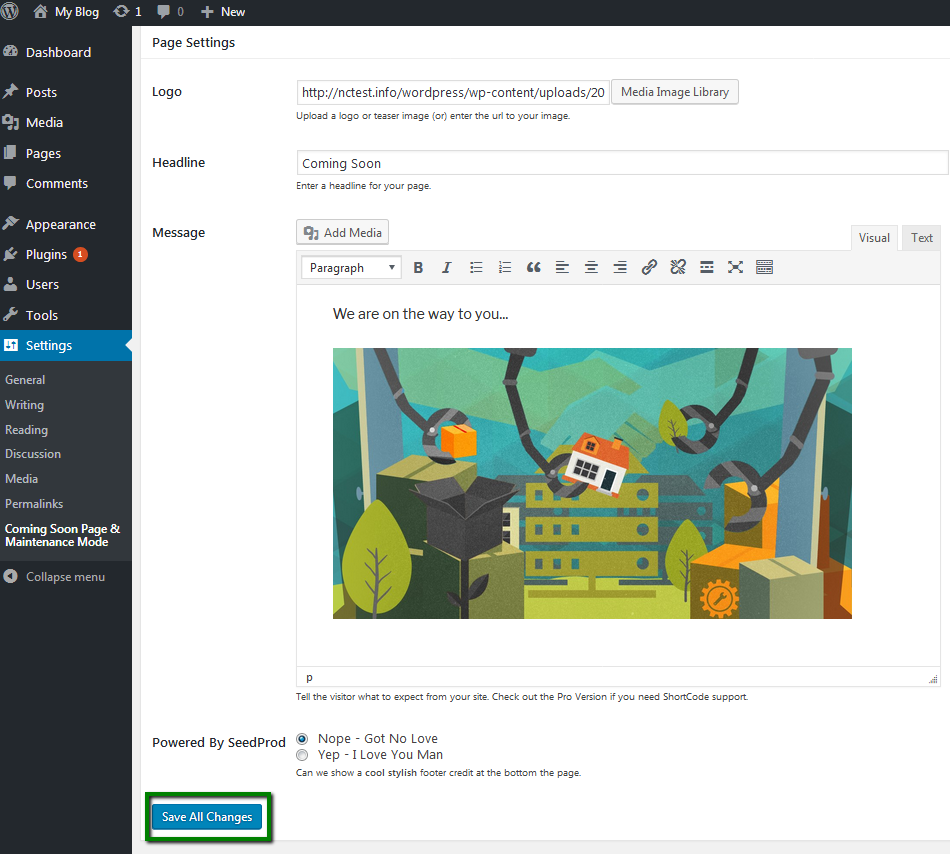Insert a bulleted list
The height and width of the screenshot is (854, 950).
(x=476, y=268)
